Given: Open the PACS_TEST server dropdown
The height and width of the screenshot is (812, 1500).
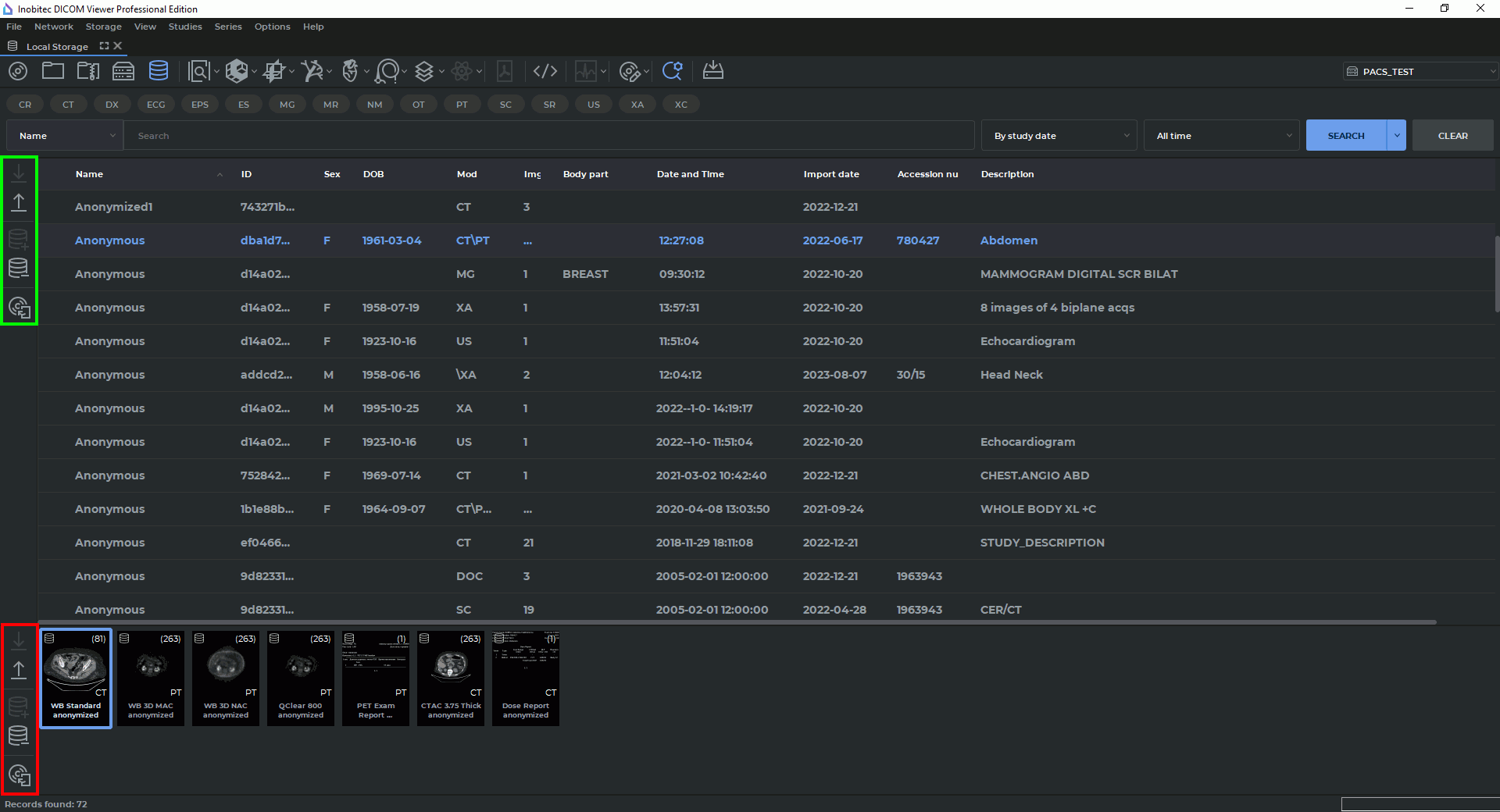Looking at the screenshot, I should [x=1420, y=72].
